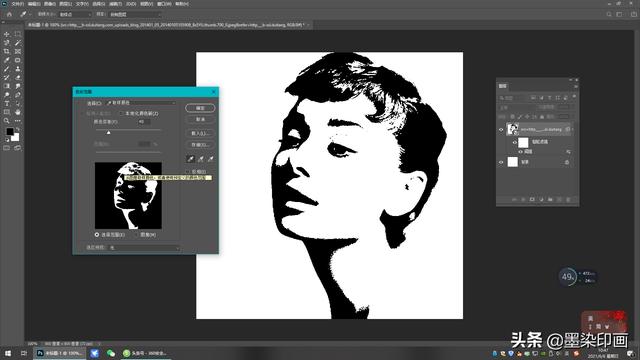Select the Horizontal Type tool
Image resolution: width=640 pixels, height=360 pixels.
pyautogui.click(x=7, y=103)
